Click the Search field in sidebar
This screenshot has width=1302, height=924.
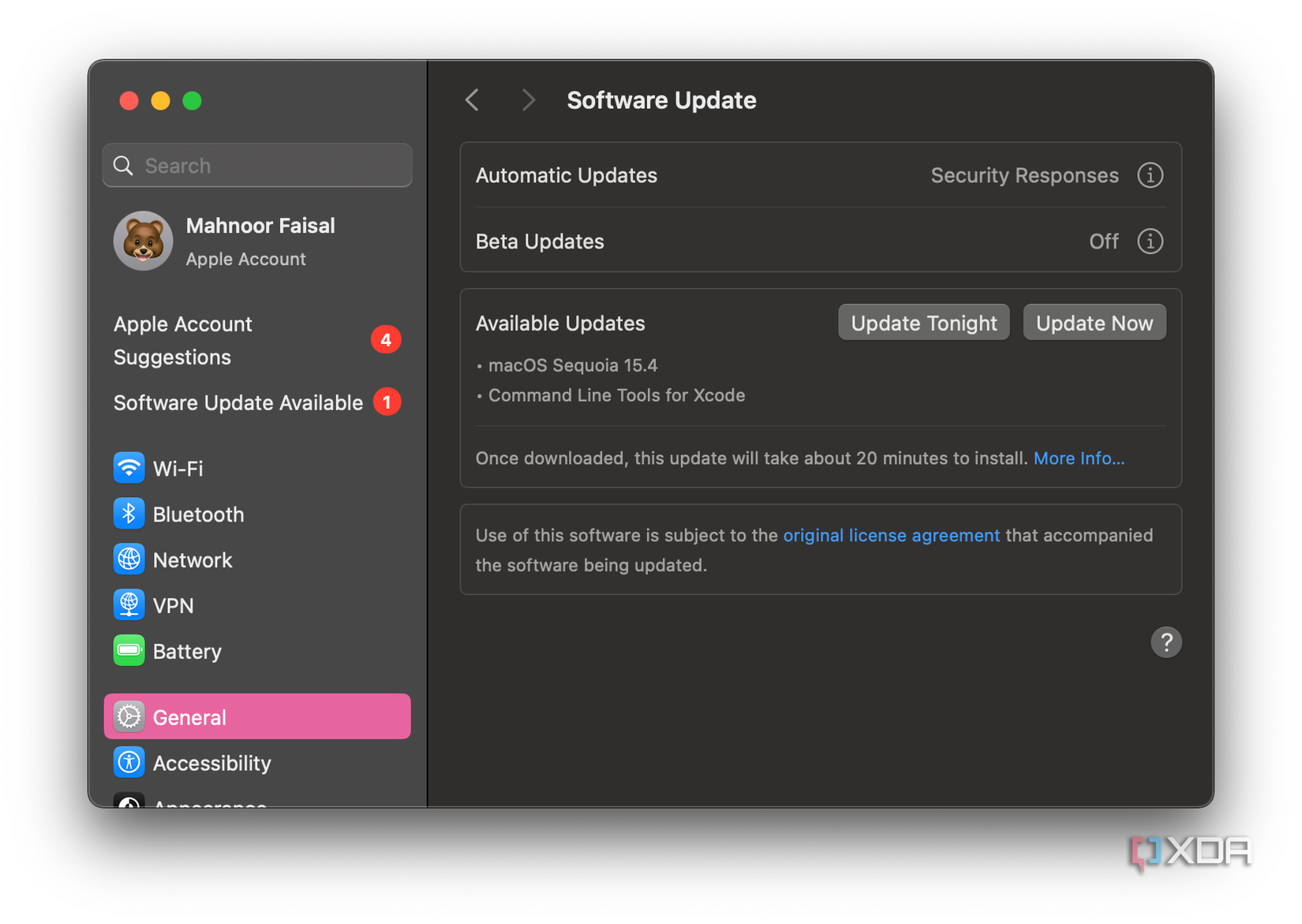click(x=257, y=166)
